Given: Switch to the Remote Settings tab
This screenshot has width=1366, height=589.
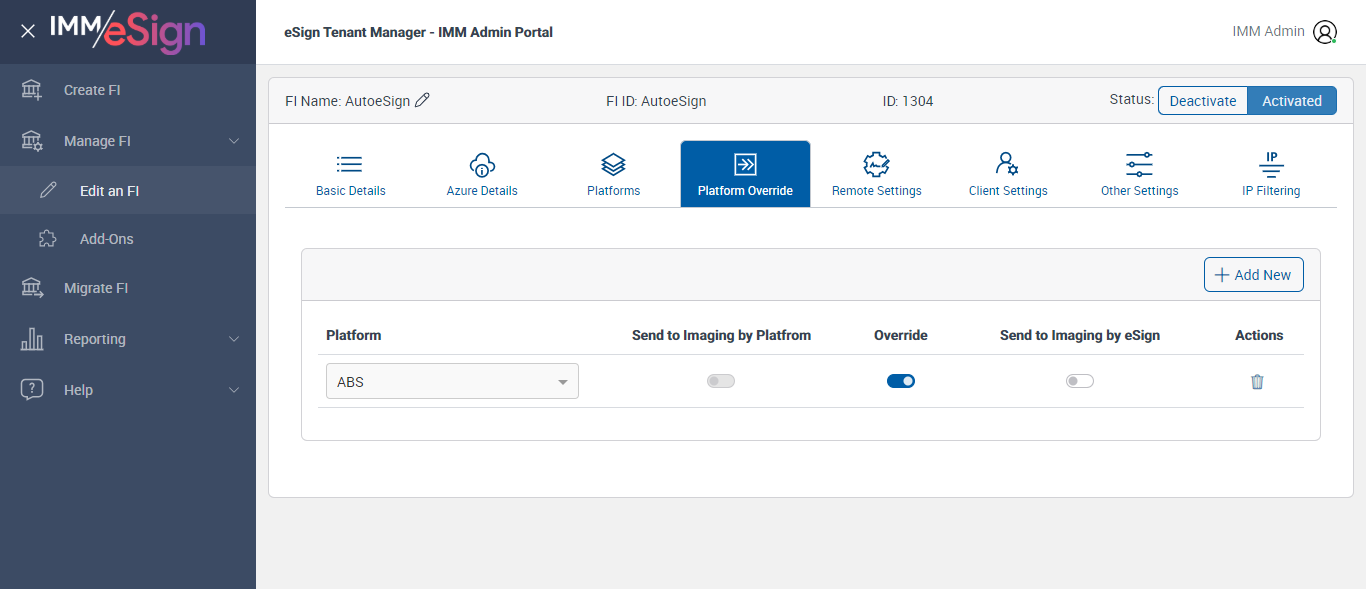Looking at the screenshot, I should (x=876, y=174).
